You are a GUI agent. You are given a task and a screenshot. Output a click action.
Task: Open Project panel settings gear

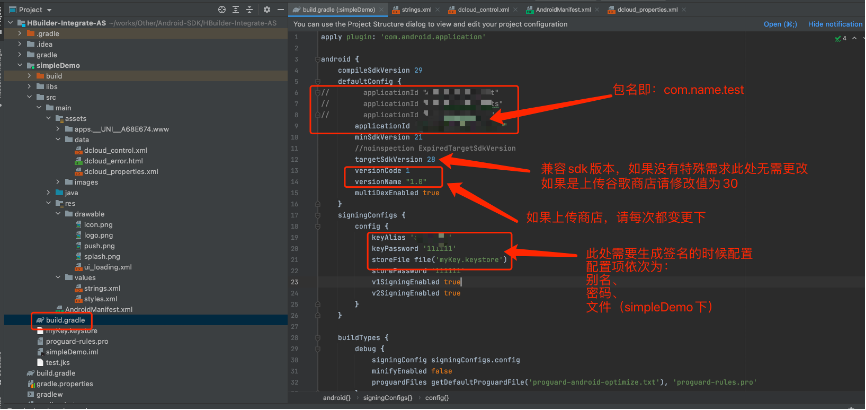tap(267, 9)
